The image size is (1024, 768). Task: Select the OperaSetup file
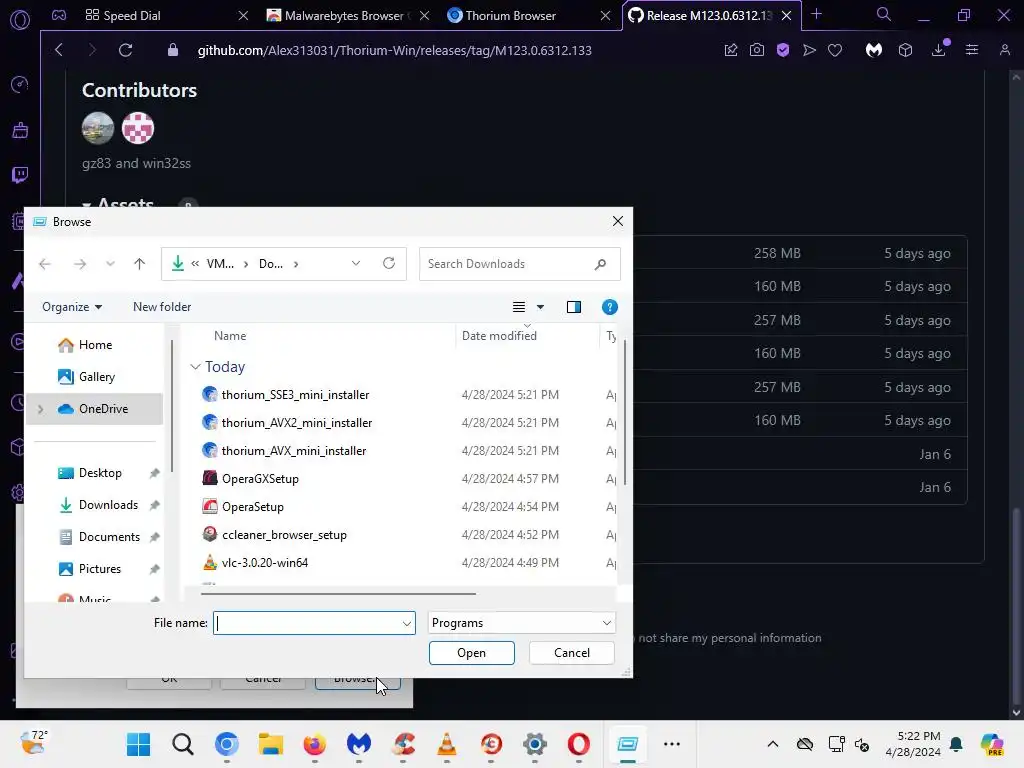point(252,507)
